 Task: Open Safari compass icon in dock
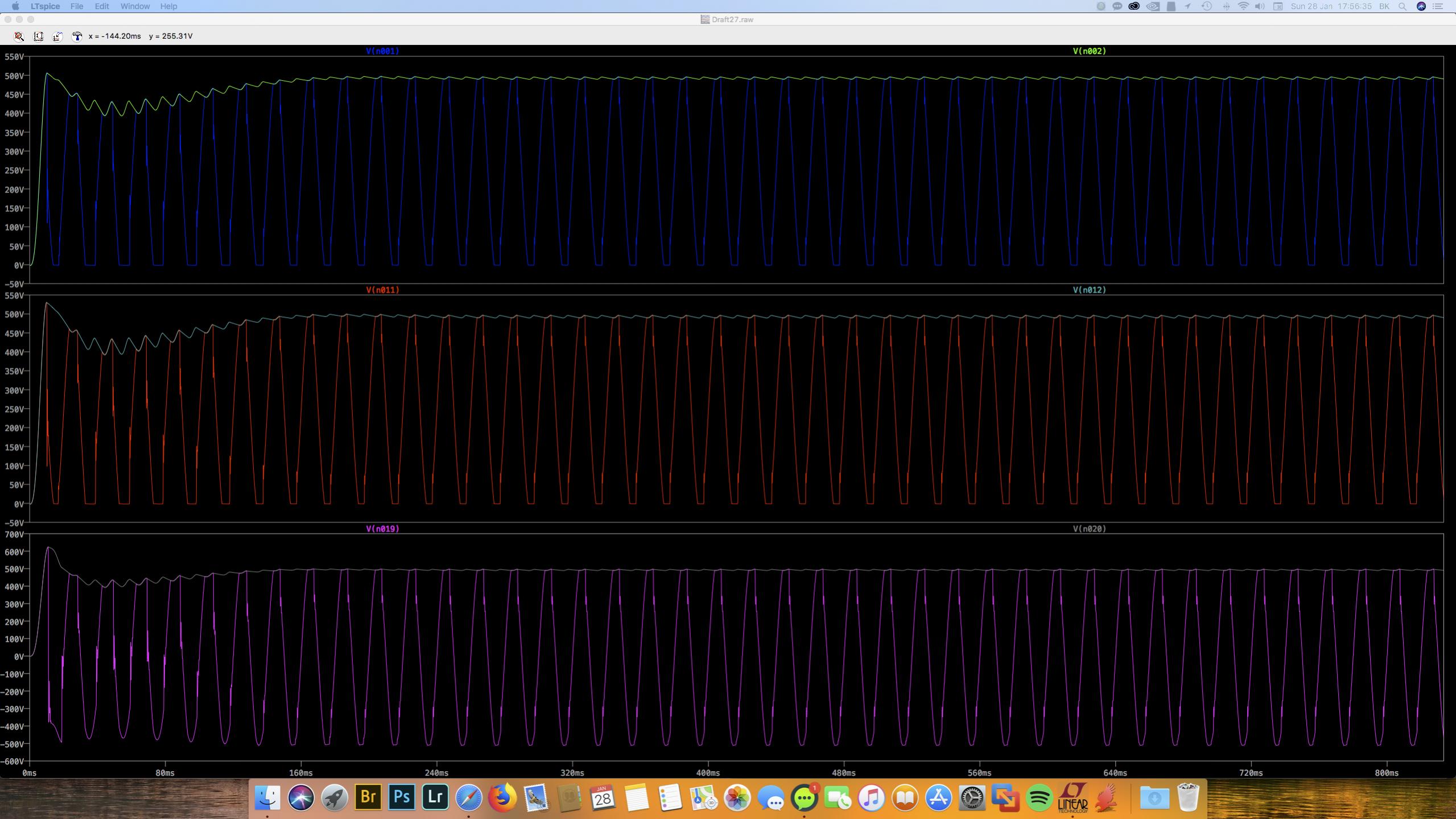(469, 797)
